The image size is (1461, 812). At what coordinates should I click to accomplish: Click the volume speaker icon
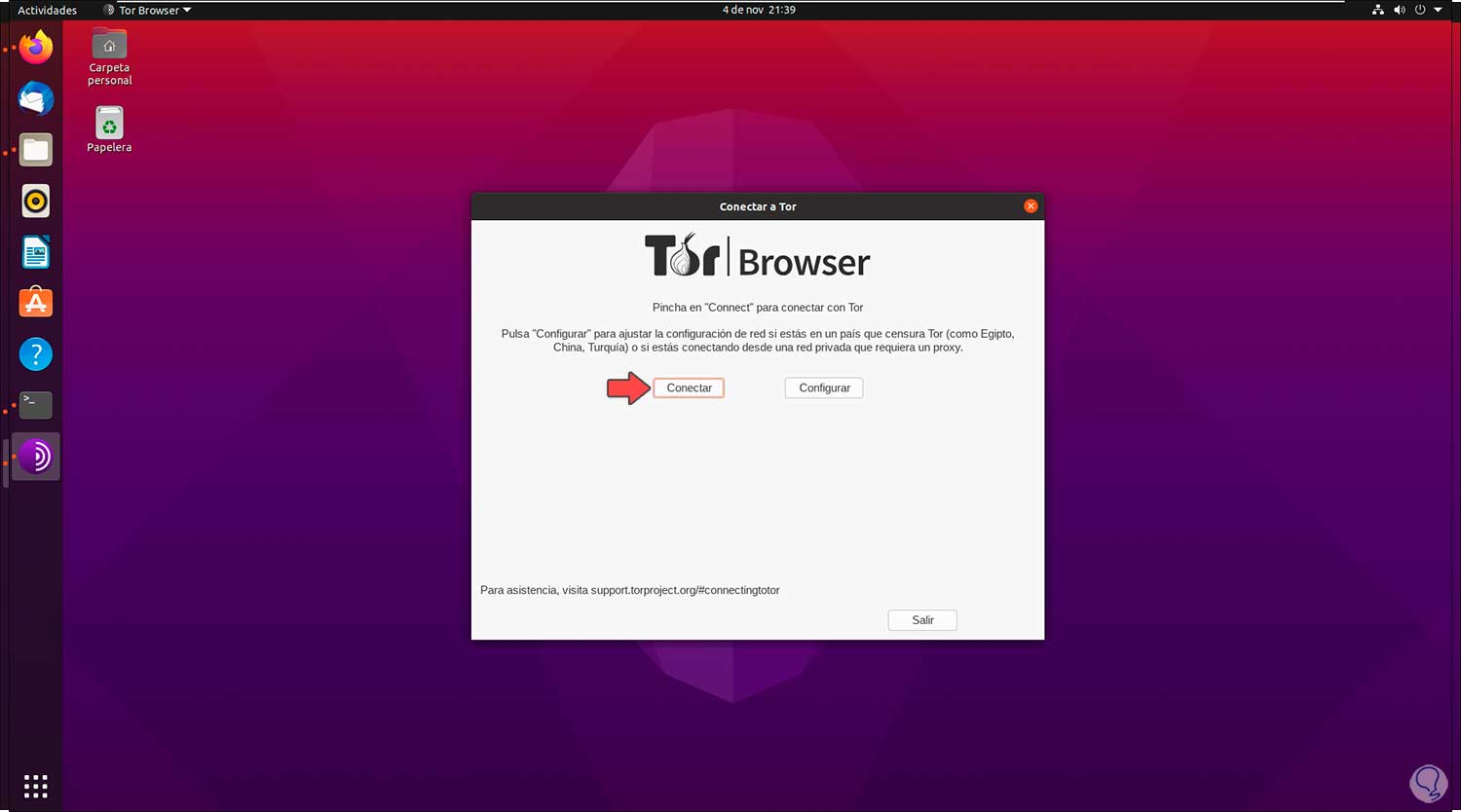(x=1399, y=10)
